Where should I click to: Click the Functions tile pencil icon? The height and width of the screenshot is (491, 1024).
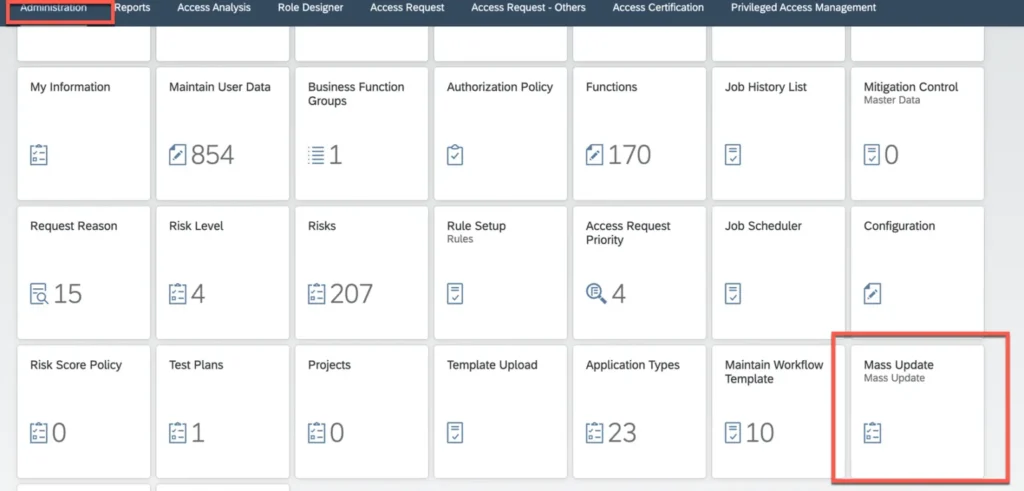tap(595, 155)
